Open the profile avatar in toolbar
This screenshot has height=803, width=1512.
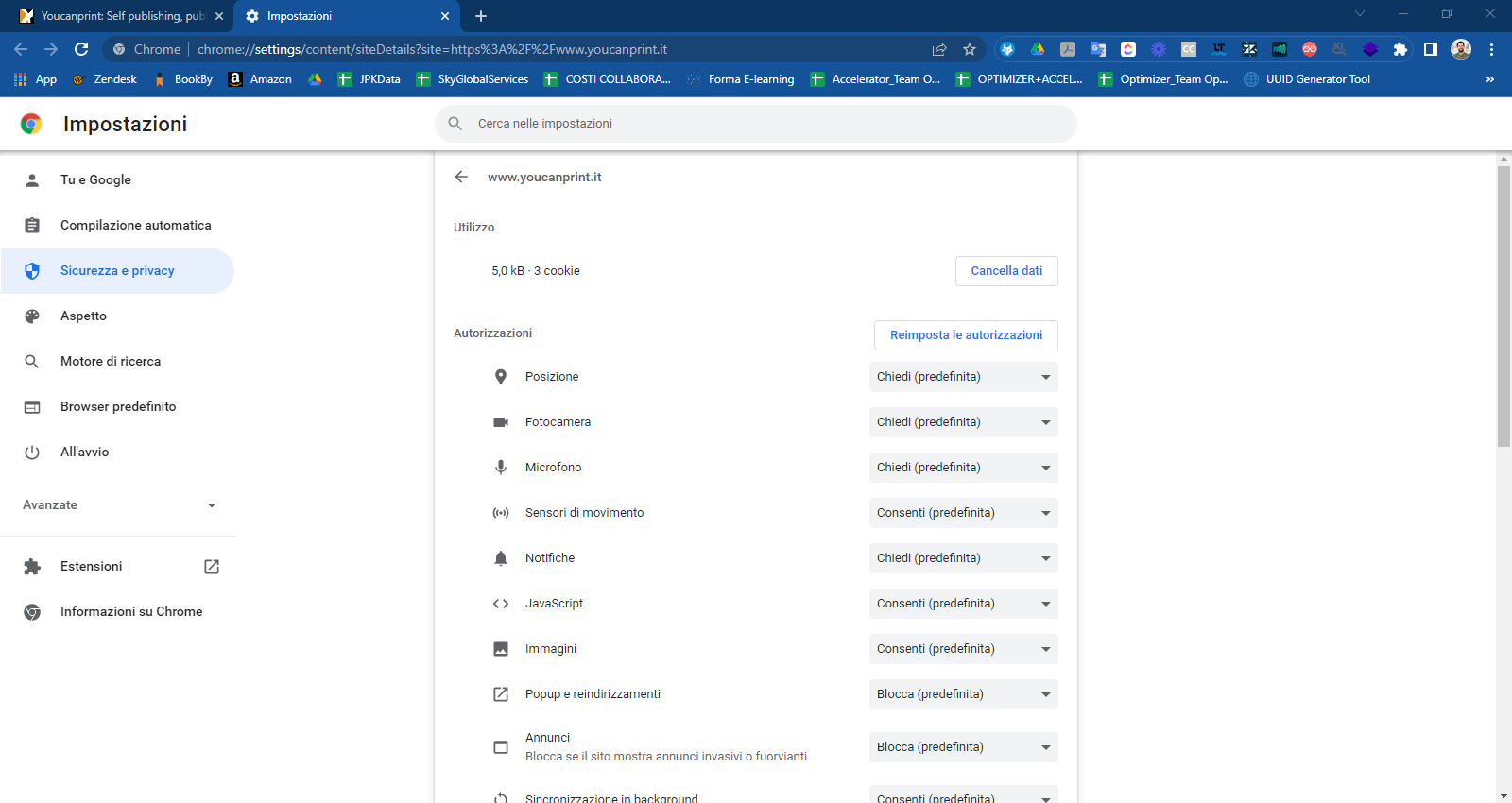click(x=1461, y=49)
